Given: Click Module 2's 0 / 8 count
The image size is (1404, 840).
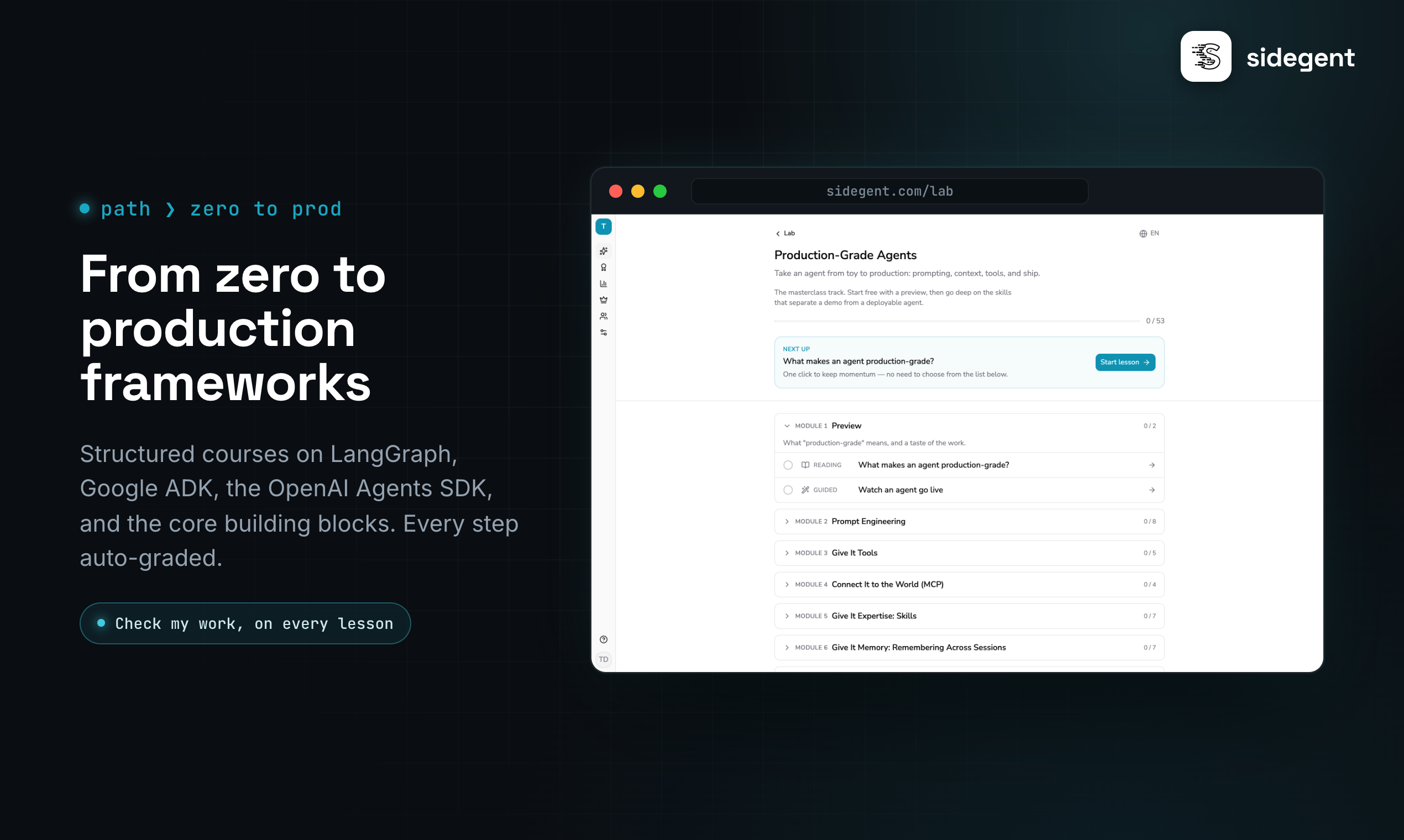Looking at the screenshot, I should [1149, 521].
